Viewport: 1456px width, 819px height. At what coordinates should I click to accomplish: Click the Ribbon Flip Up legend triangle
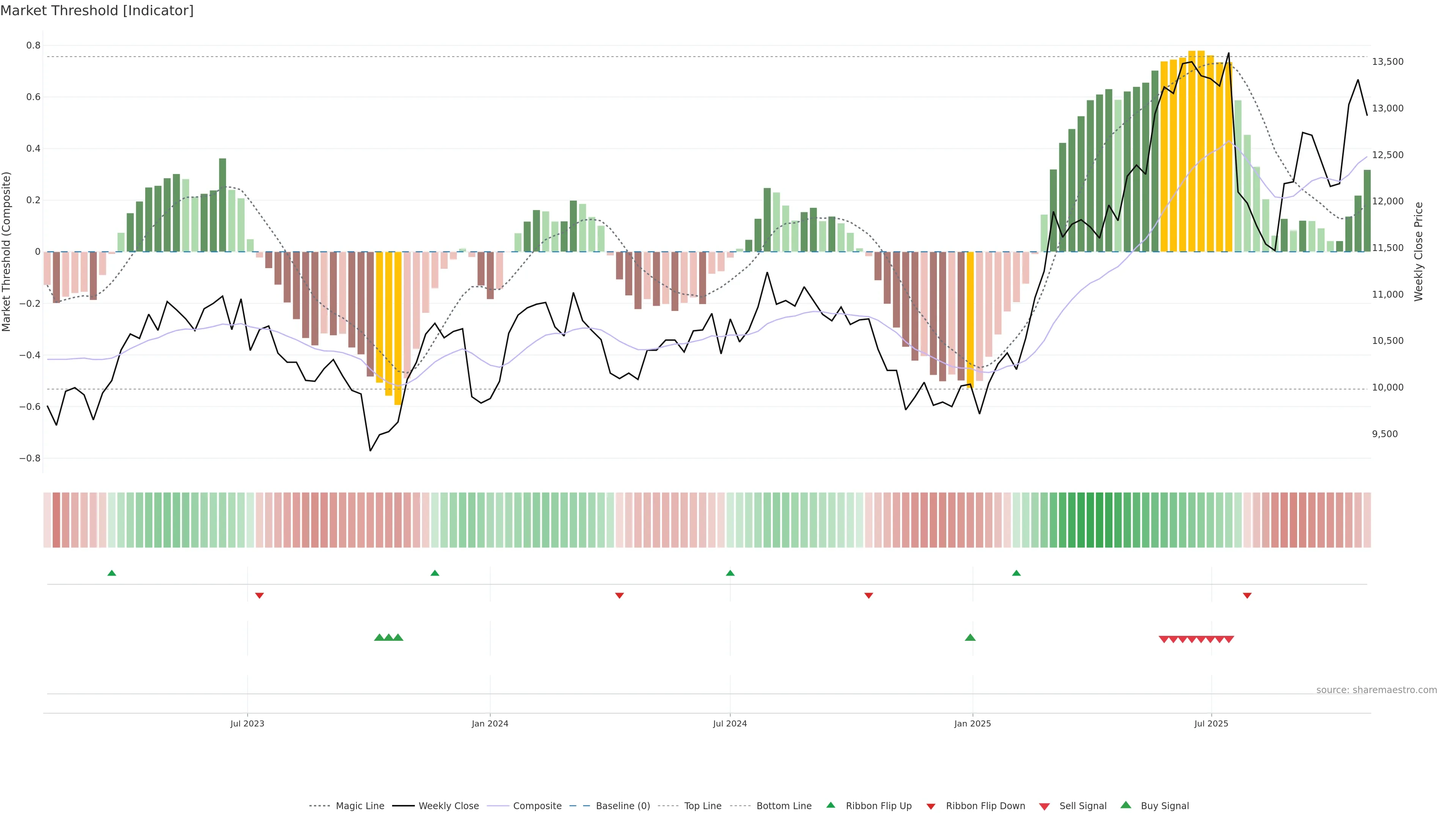point(830,805)
